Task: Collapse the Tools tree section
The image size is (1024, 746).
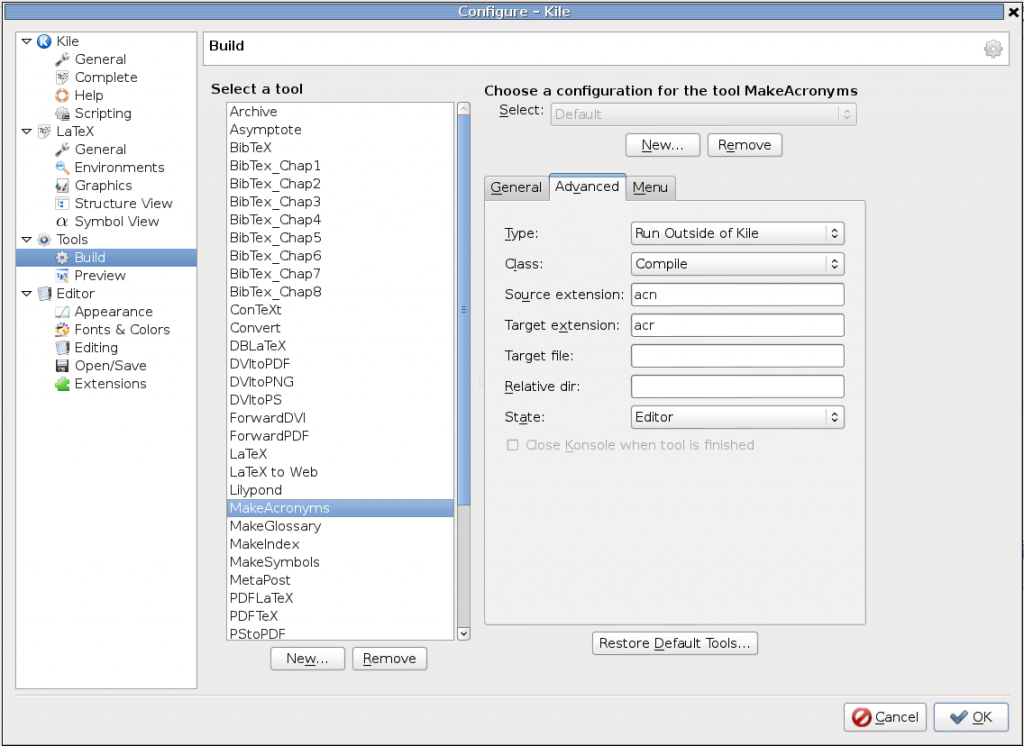Action: pyautogui.click(x=27, y=239)
